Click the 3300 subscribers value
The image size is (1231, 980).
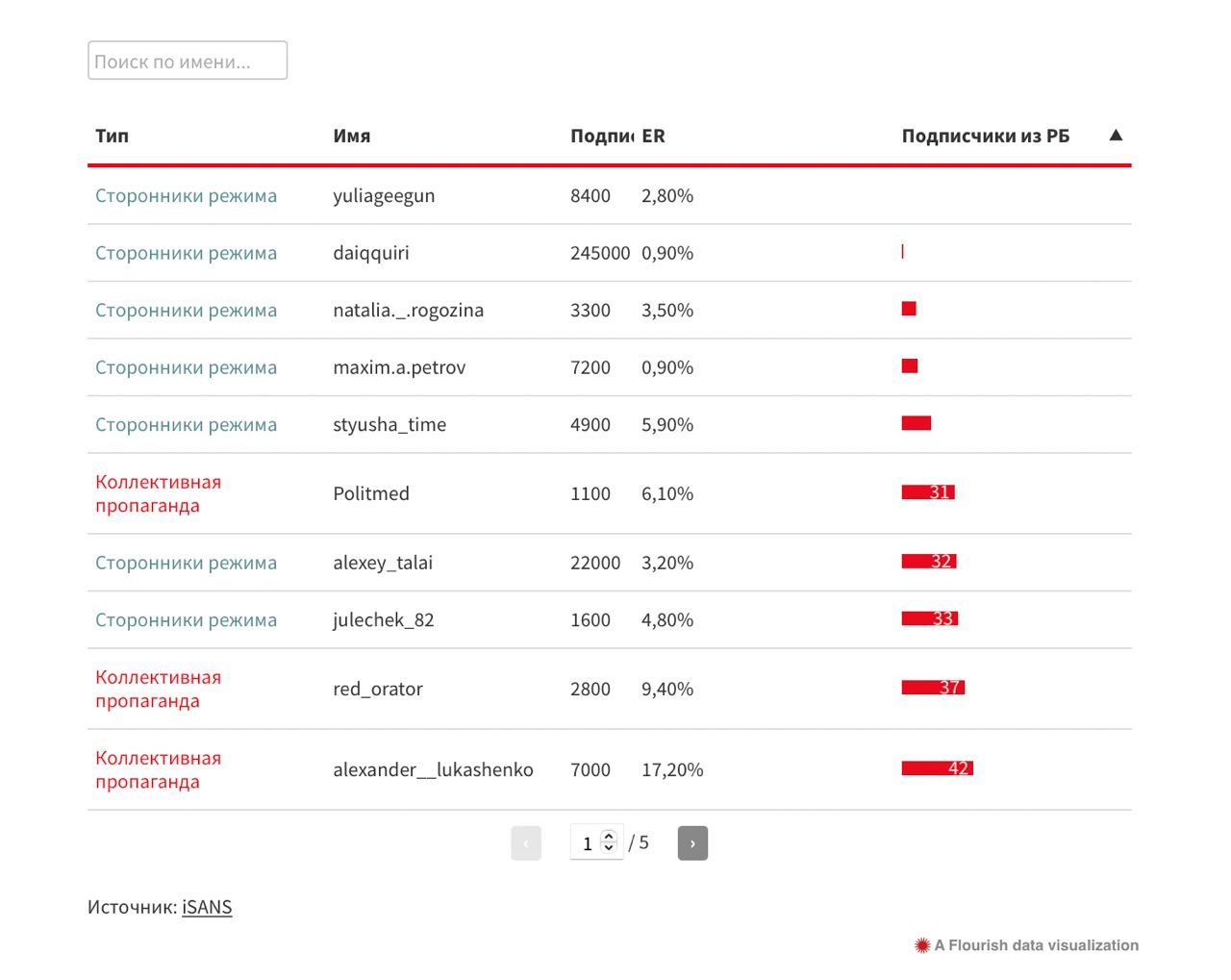[590, 310]
